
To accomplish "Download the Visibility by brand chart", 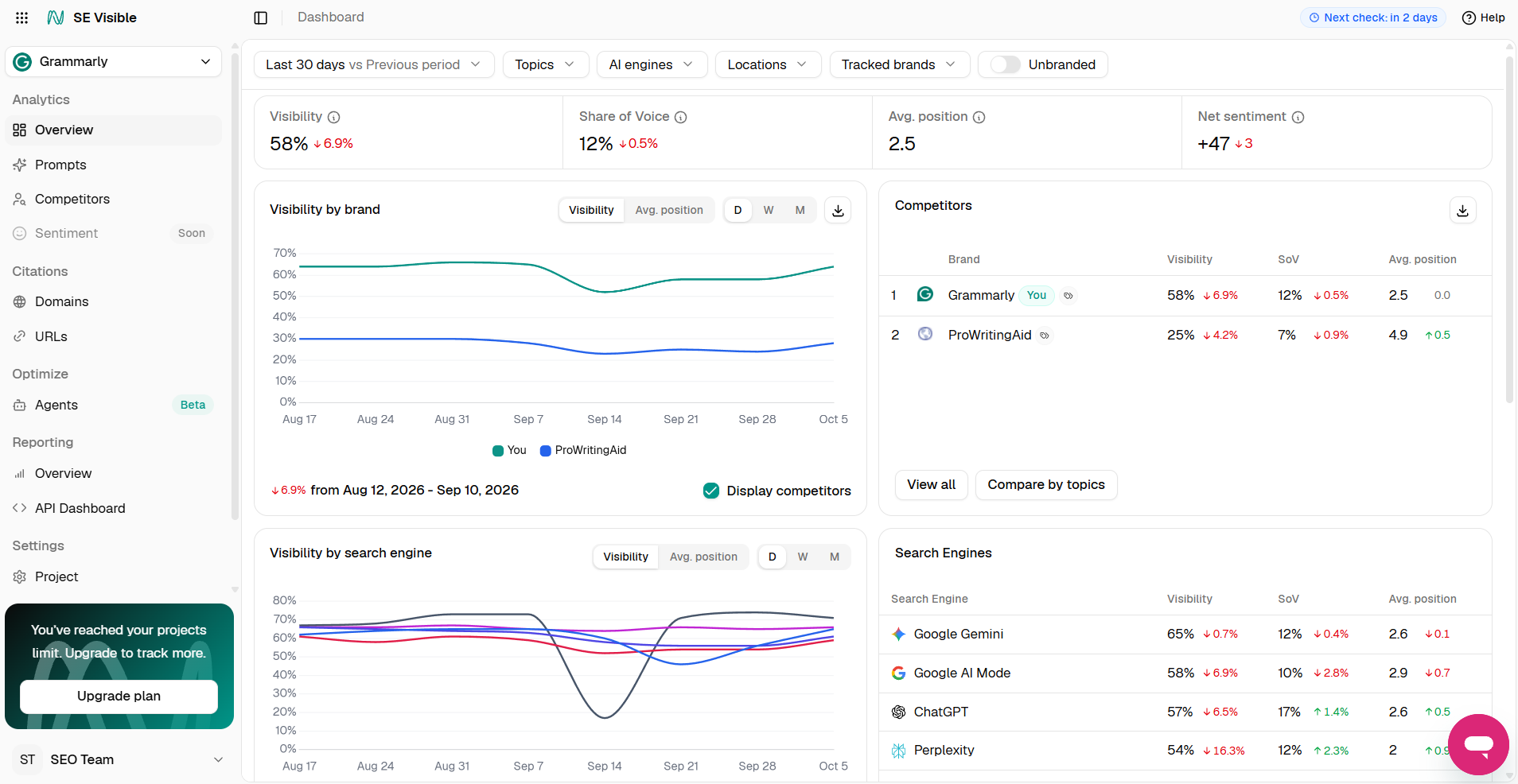I will [838, 211].
